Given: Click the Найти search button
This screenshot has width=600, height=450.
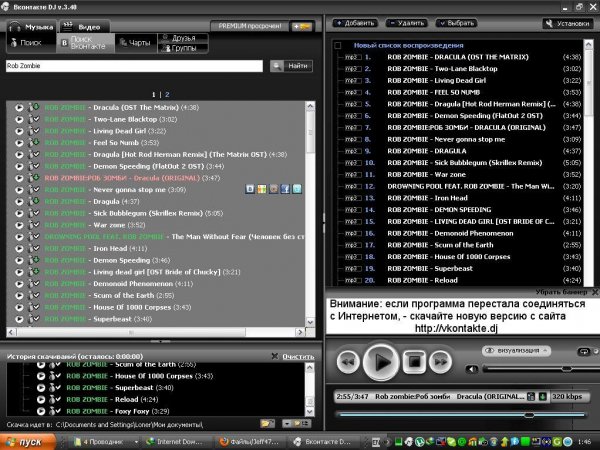Looking at the screenshot, I should [291, 66].
